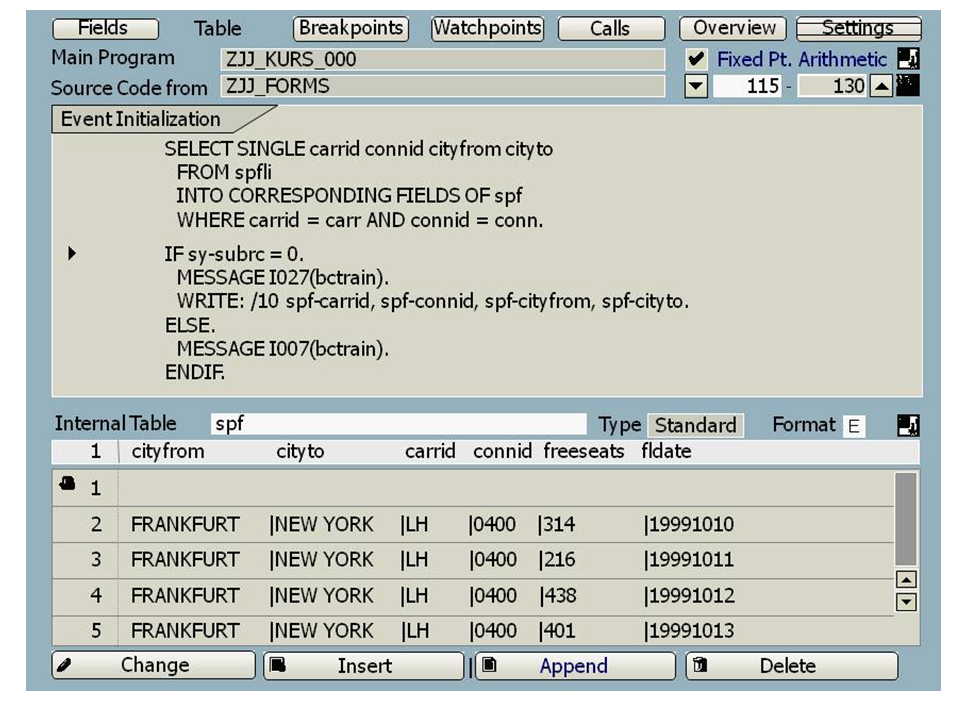Click the table's vertical scrollbar thumb

(905, 519)
